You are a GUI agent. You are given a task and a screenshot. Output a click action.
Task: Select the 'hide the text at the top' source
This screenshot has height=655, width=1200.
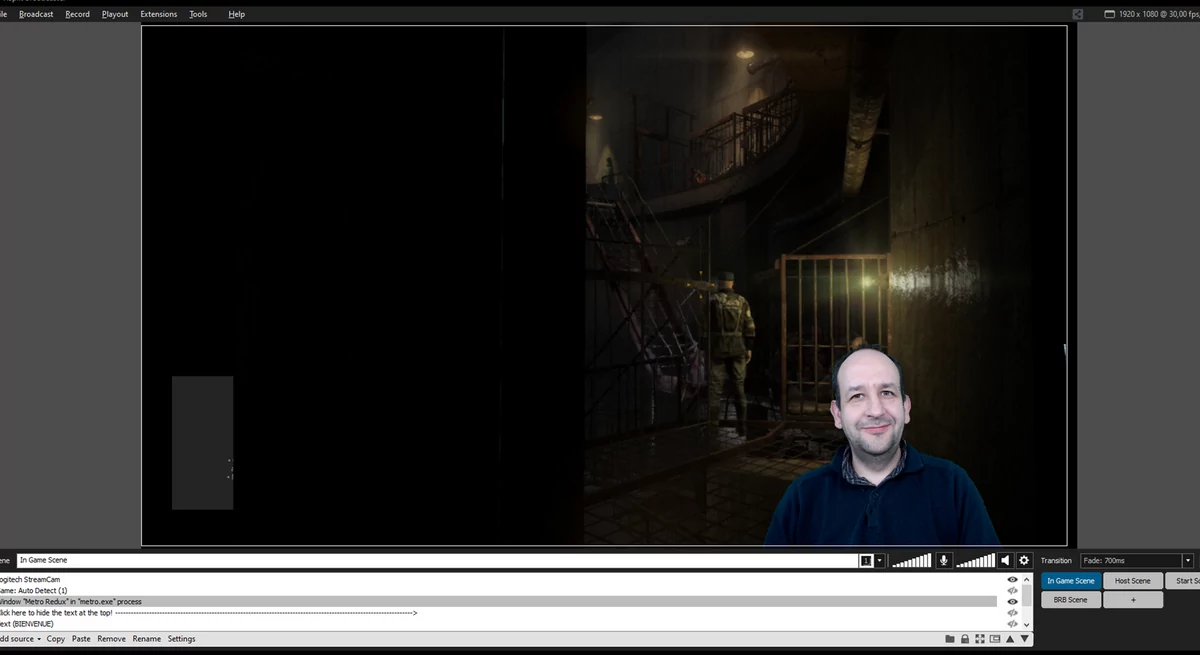point(498,613)
